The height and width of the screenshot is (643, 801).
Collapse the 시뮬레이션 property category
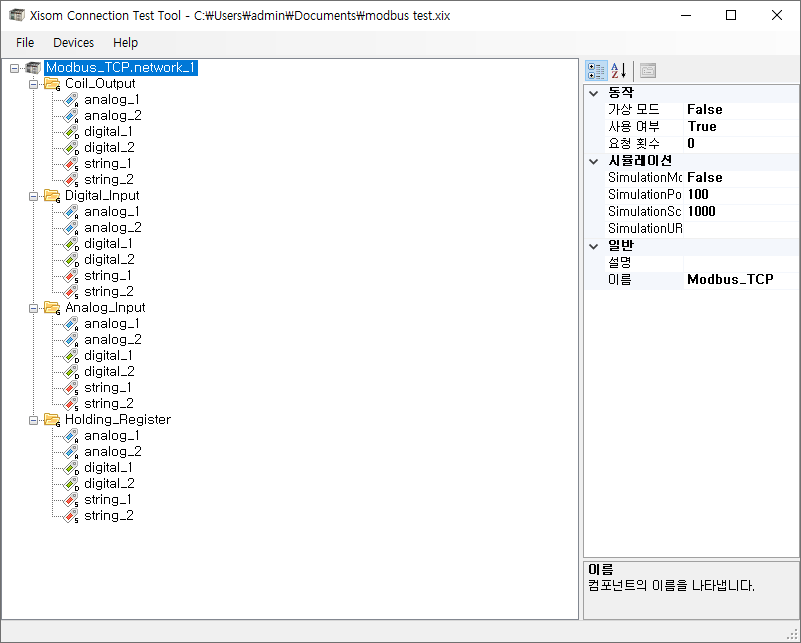point(594,161)
